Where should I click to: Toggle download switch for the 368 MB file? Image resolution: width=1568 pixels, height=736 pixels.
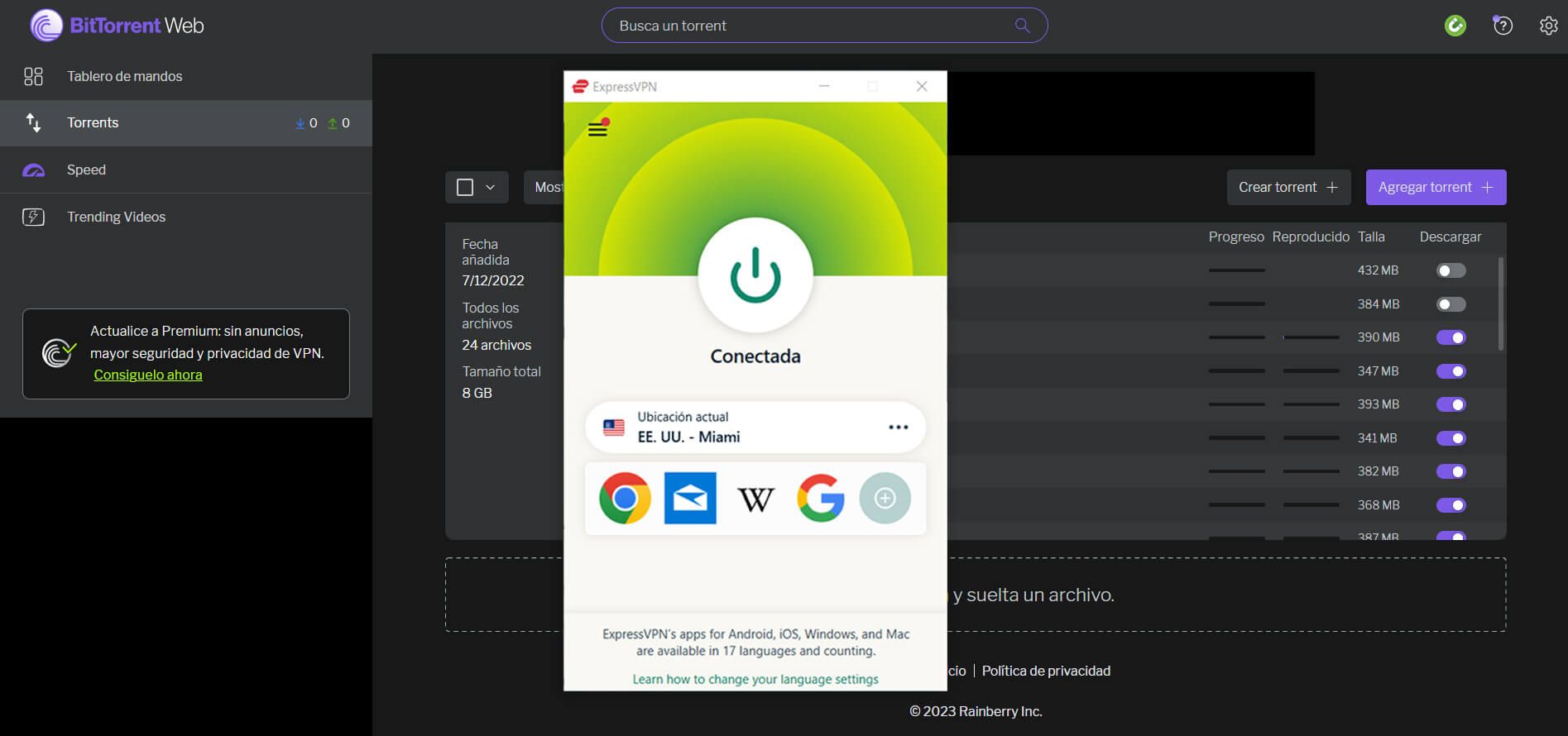(x=1451, y=505)
